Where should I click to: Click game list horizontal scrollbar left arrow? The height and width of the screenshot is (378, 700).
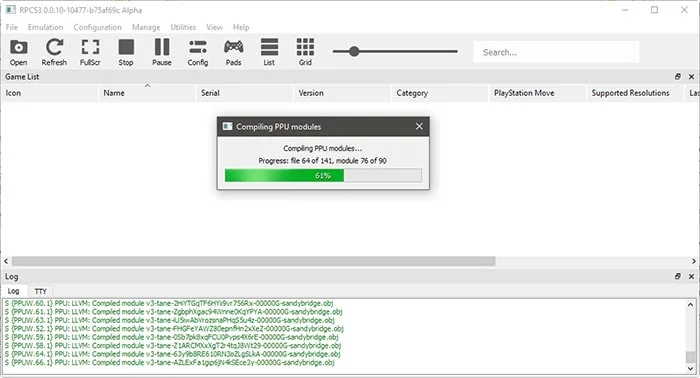(x=6, y=261)
